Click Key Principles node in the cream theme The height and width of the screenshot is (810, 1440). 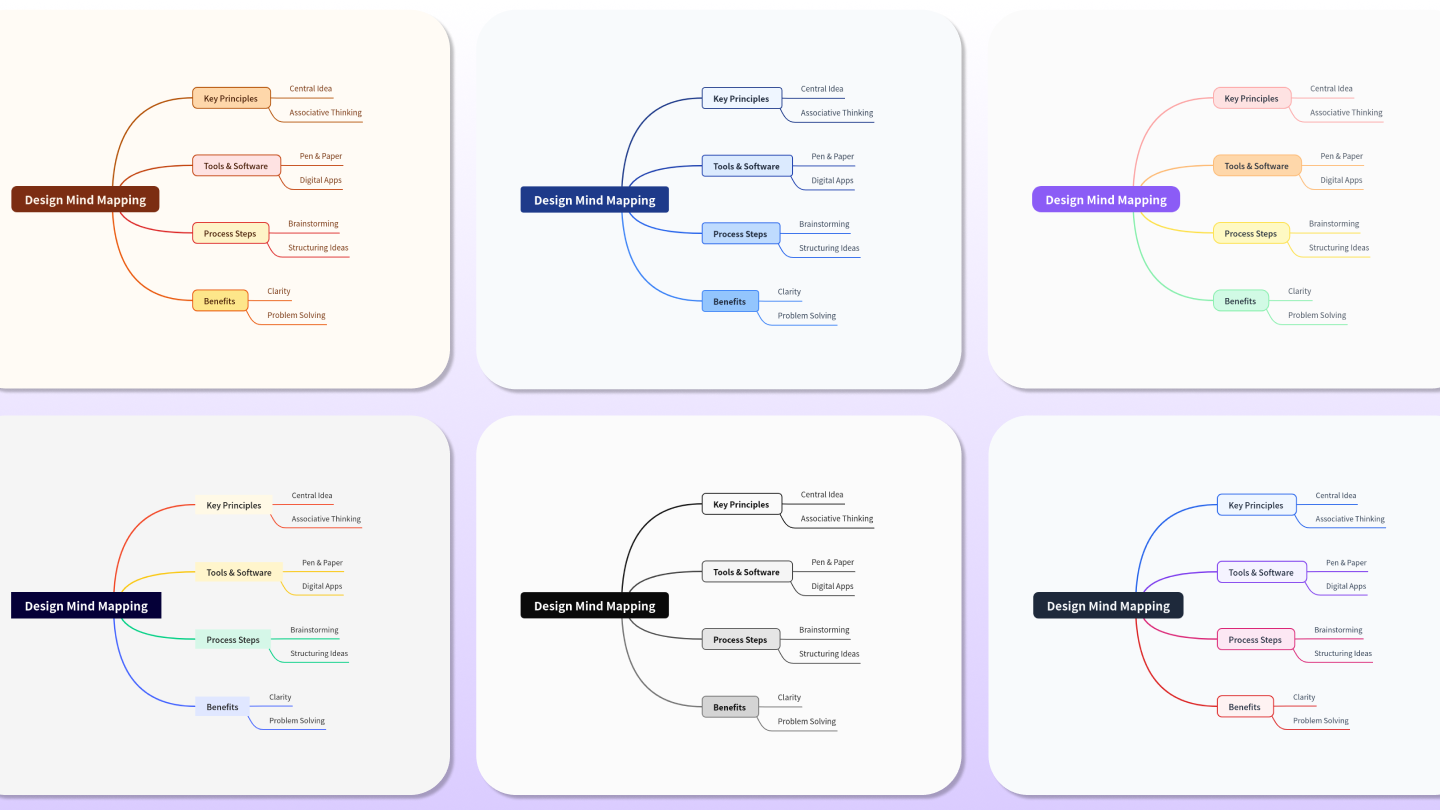coord(231,98)
